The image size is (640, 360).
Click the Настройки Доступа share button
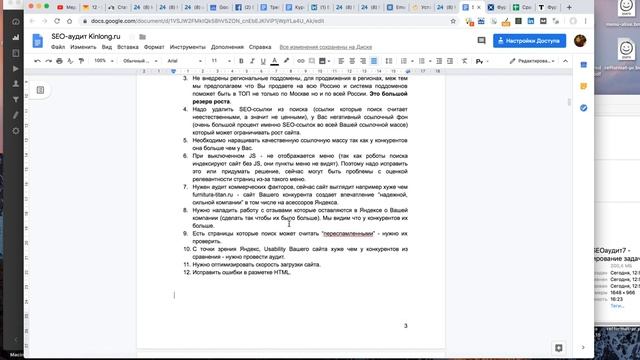[x=529, y=41]
